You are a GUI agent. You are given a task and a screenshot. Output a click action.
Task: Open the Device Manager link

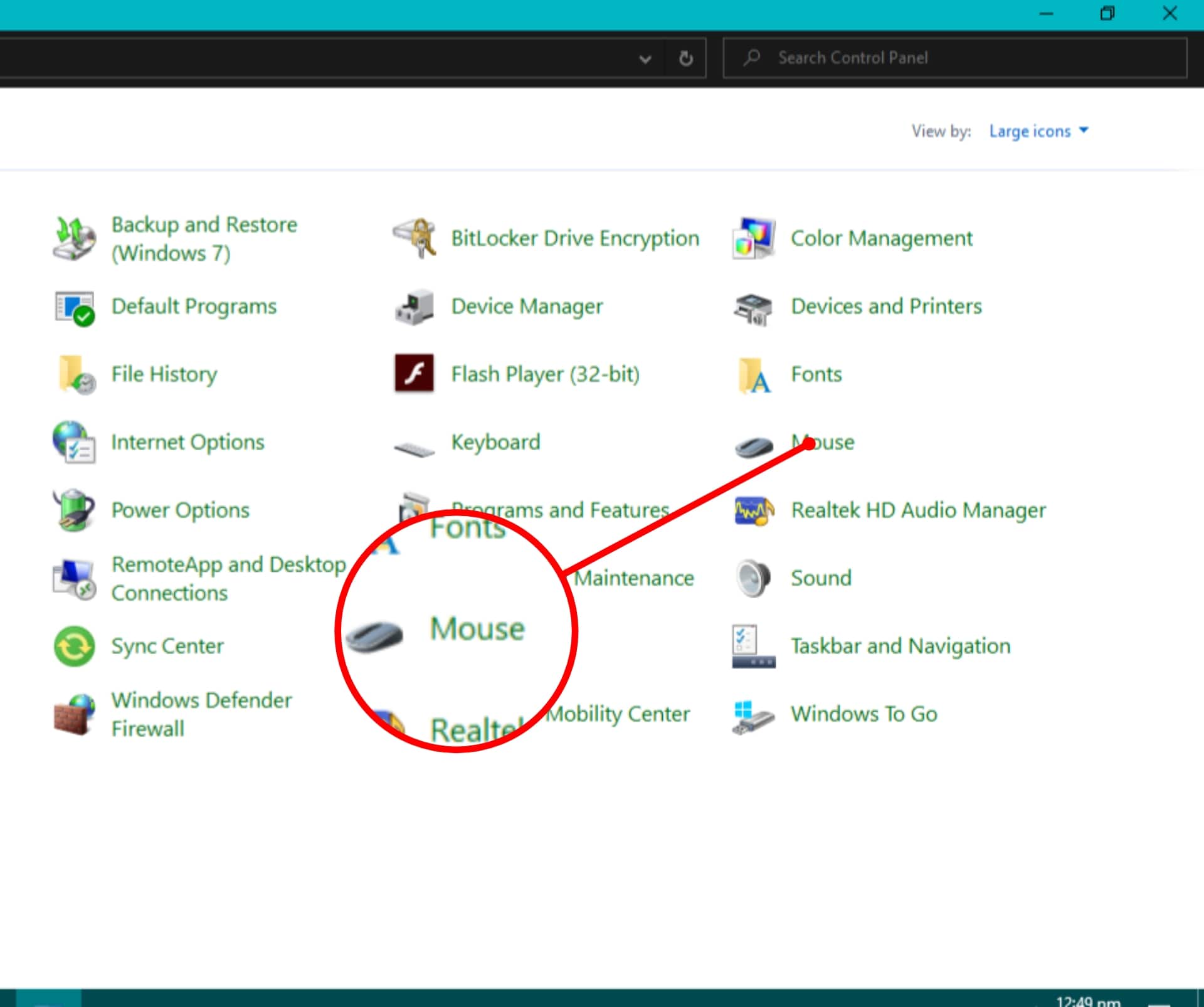tap(527, 307)
